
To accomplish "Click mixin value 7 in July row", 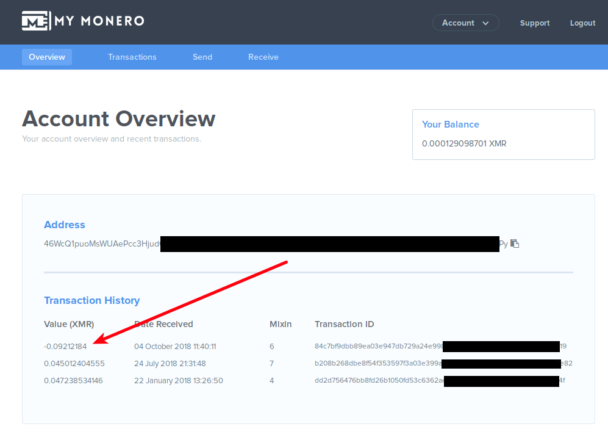I will pos(272,364).
